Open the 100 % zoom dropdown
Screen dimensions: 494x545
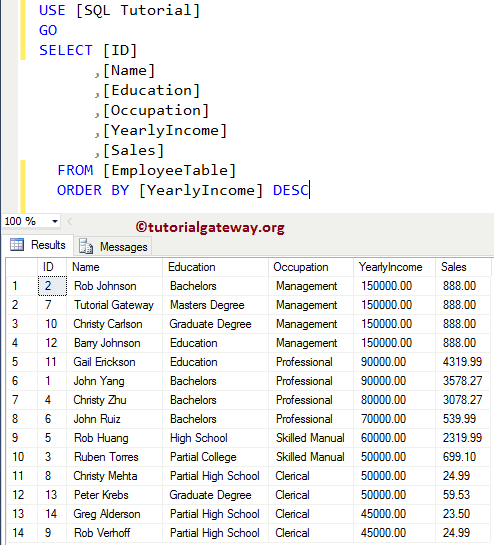55,221
